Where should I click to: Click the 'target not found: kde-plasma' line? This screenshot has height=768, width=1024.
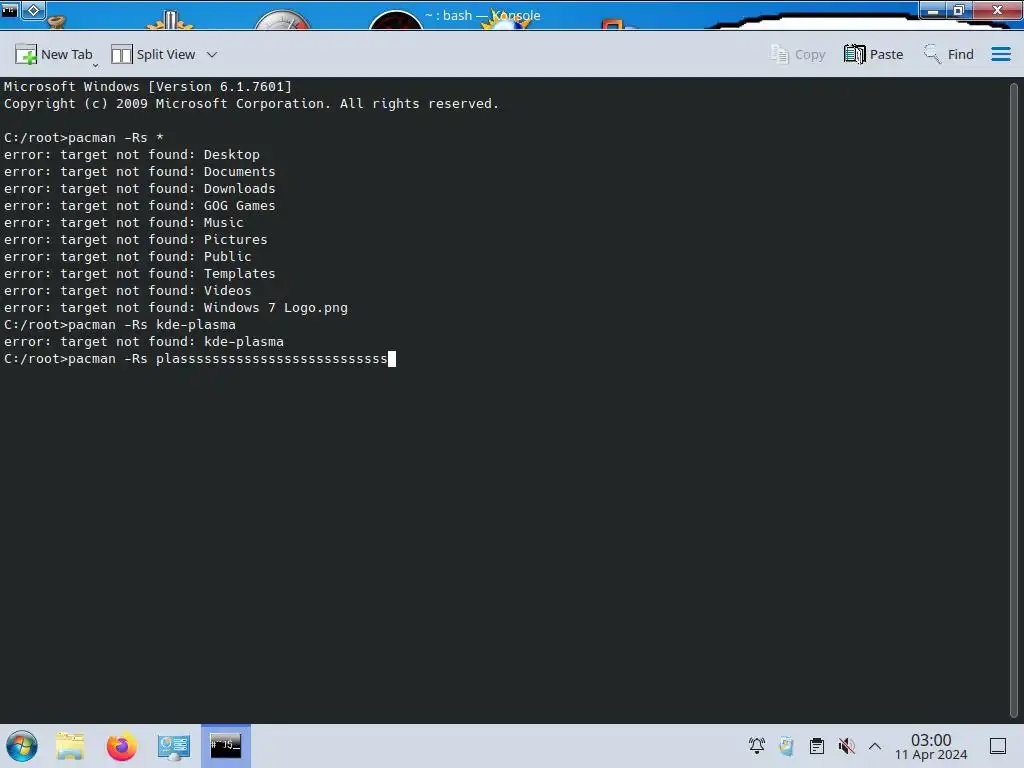[144, 342]
